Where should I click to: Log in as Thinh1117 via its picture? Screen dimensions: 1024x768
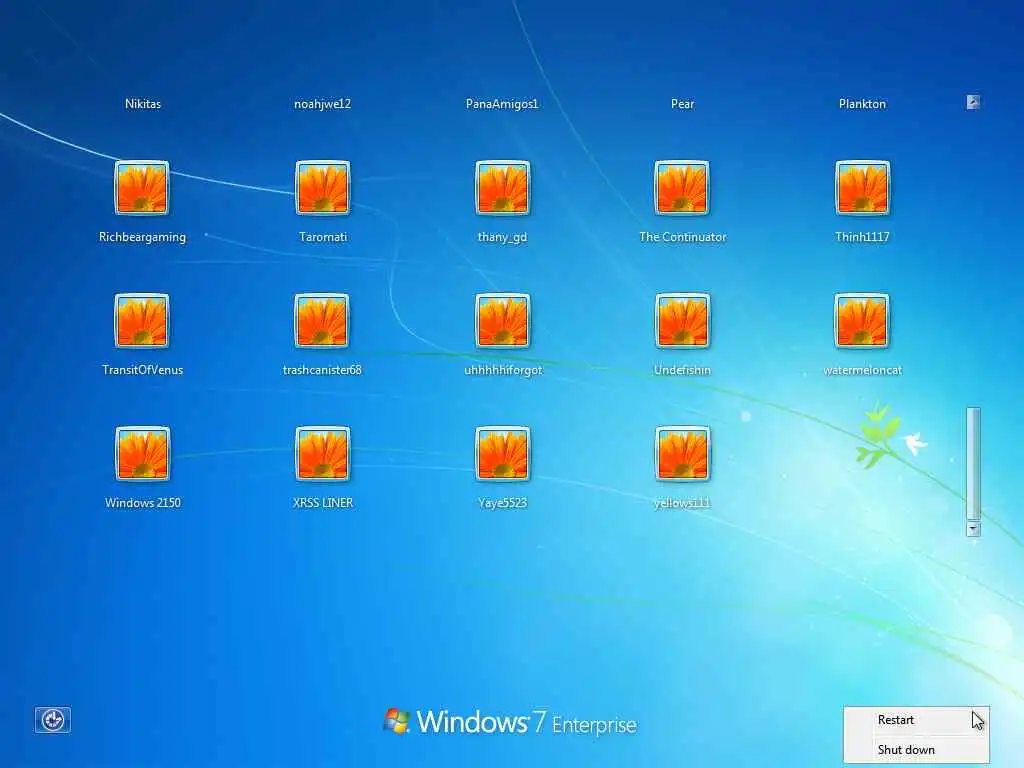pyautogui.click(x=862, y=188)
